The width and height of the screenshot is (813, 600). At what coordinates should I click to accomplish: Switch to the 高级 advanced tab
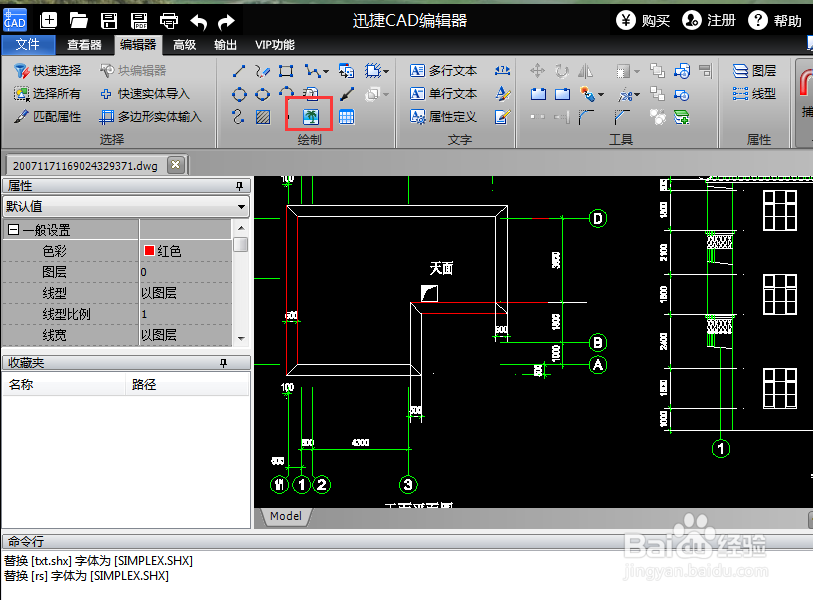point(185,45)
